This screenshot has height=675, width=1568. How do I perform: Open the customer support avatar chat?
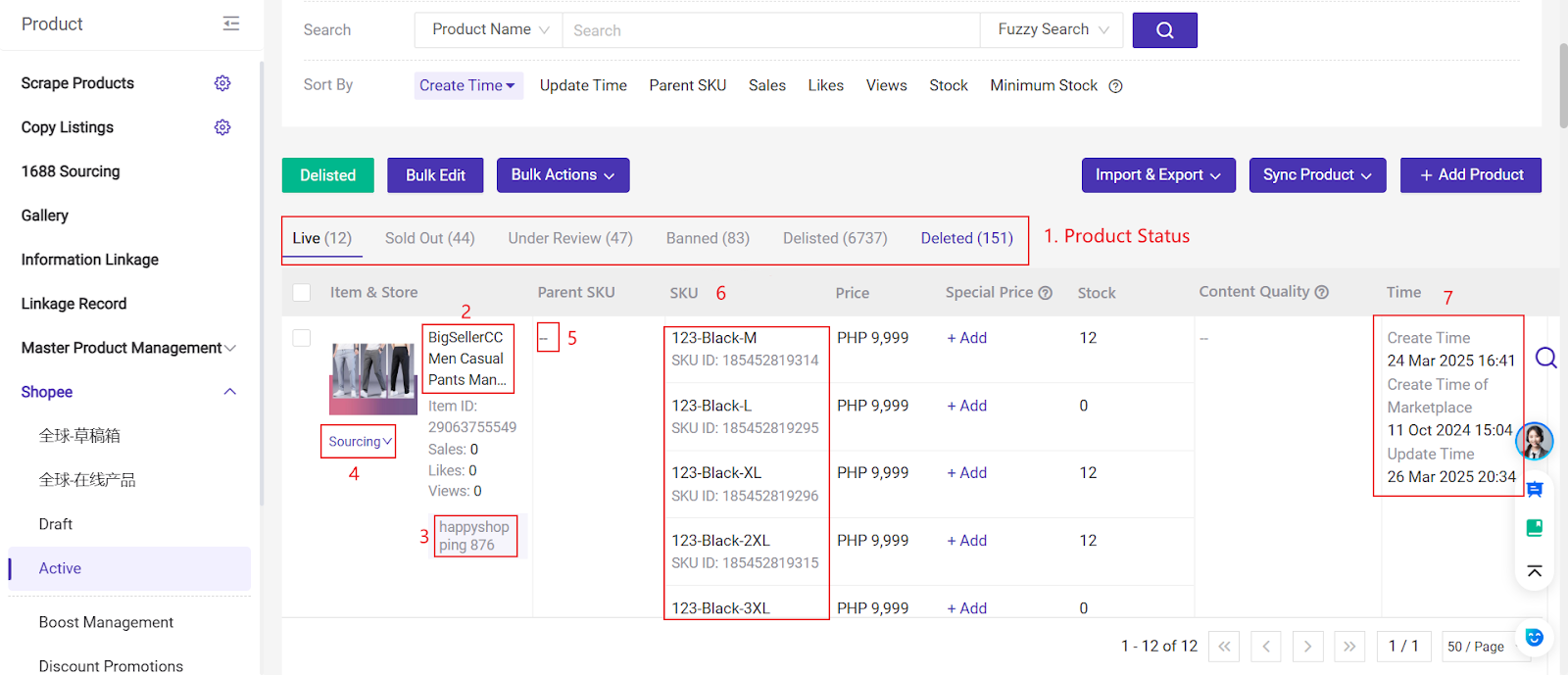[x=1535, y=441]
